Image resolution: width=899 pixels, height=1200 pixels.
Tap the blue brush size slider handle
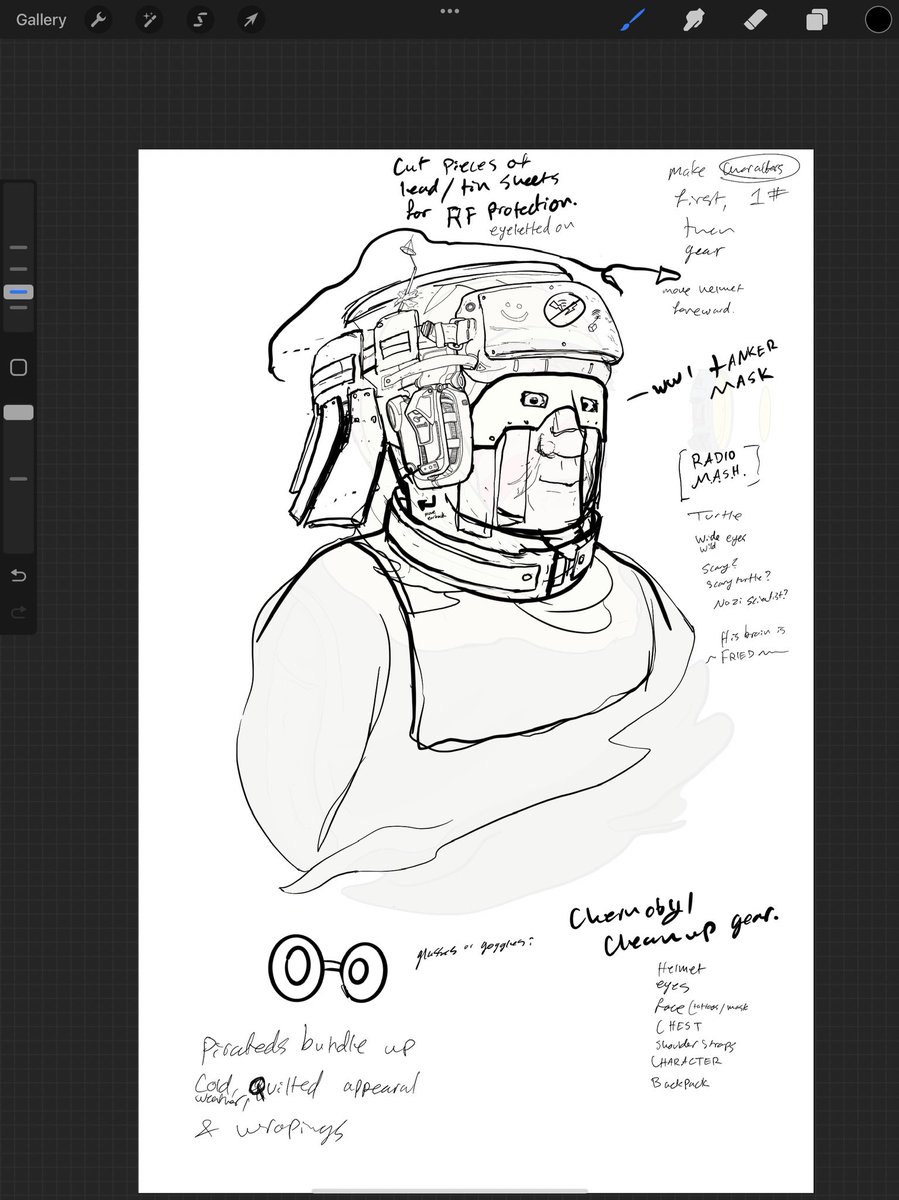tap(18, 292)
